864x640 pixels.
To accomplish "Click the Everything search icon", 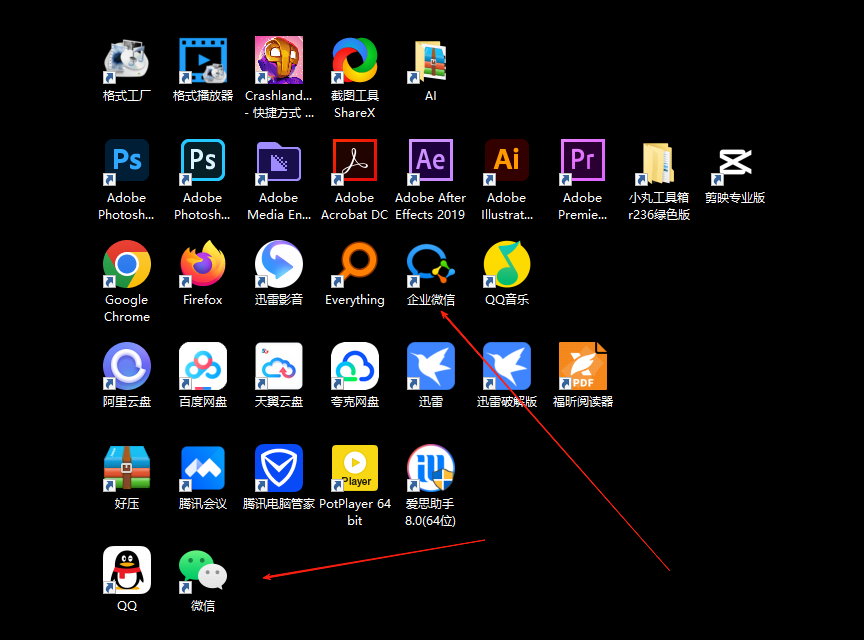I will 355,264.
